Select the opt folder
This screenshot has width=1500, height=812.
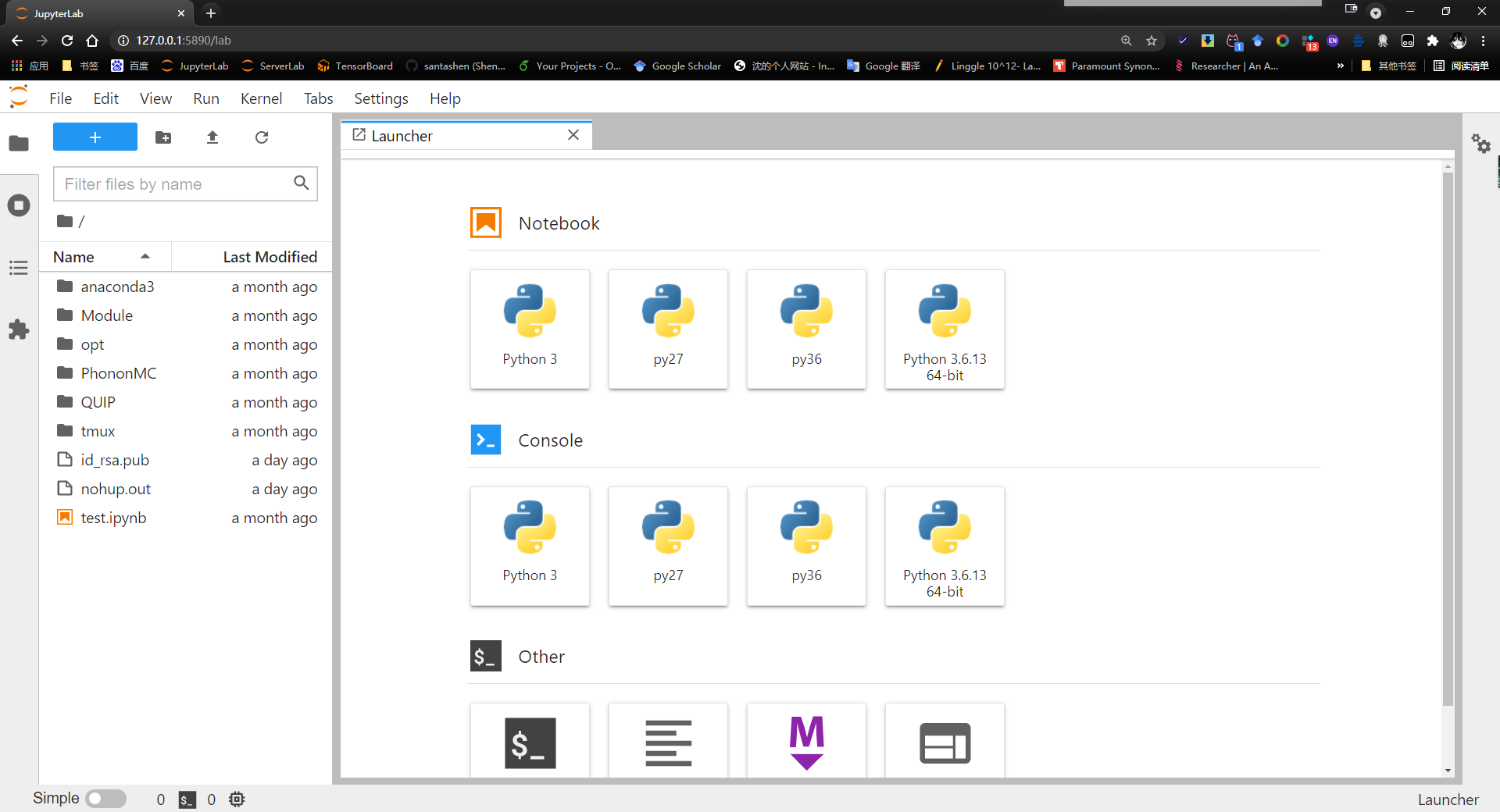click(186, 344)
